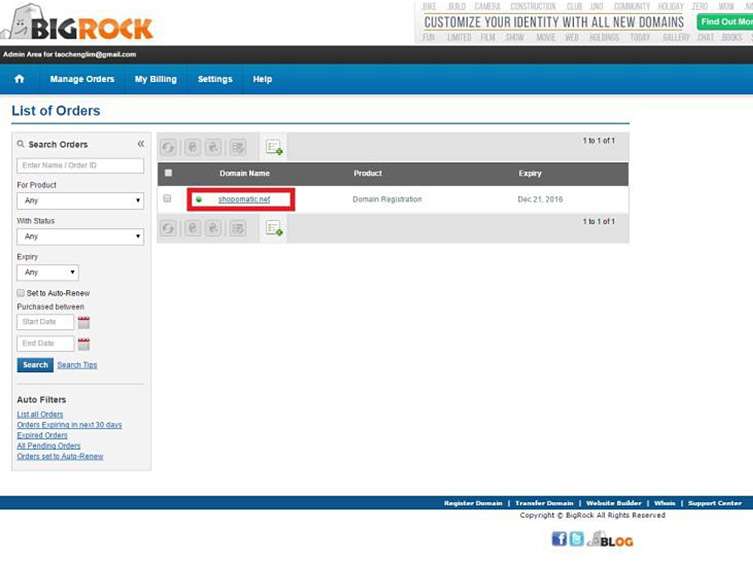The image size is (753, 565).
Task: Open the shopomatic.net domain link
Action: coord(244,199)
